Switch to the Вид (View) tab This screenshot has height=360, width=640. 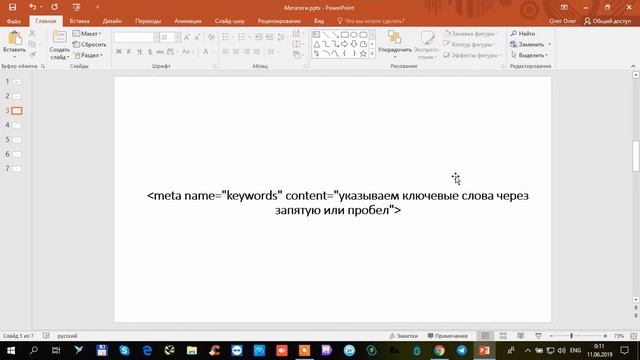(x=319, y=21)
